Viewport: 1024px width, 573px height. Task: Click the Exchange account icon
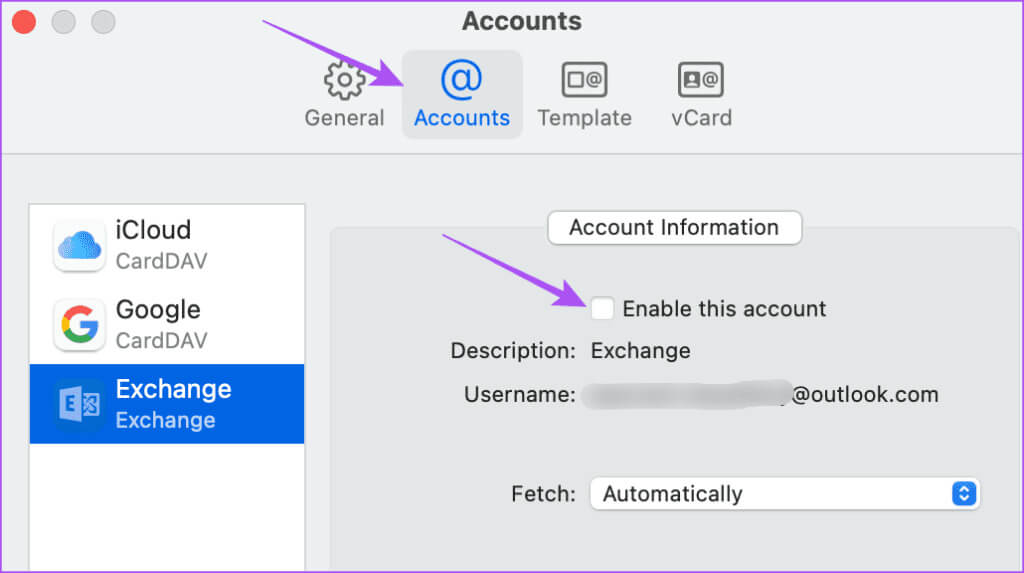tap(79, 404)
